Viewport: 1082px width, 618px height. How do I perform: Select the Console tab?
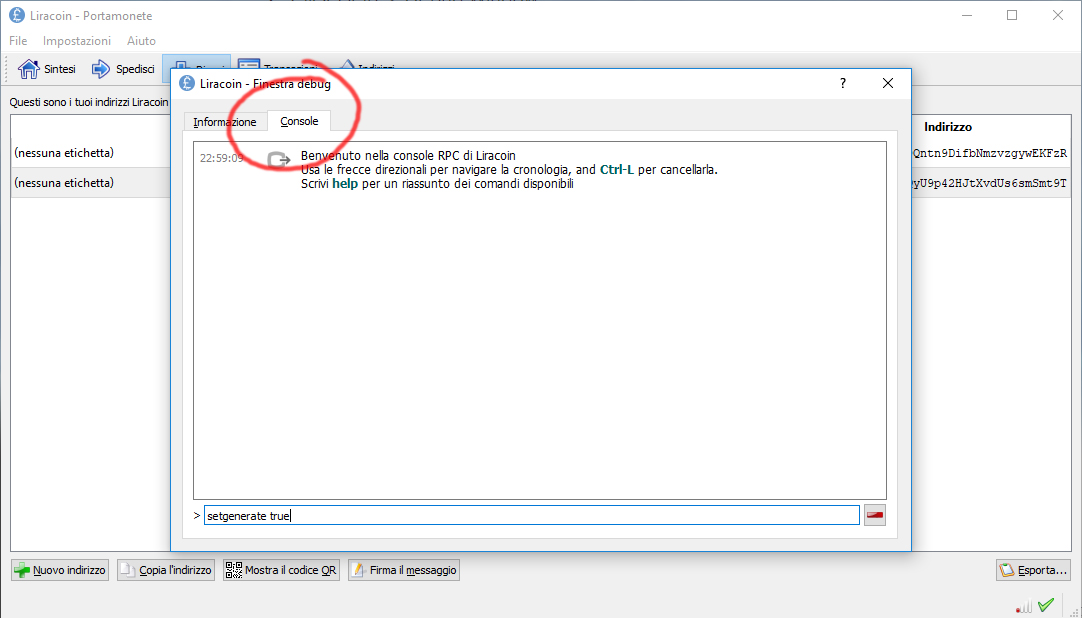click(299, 121)
